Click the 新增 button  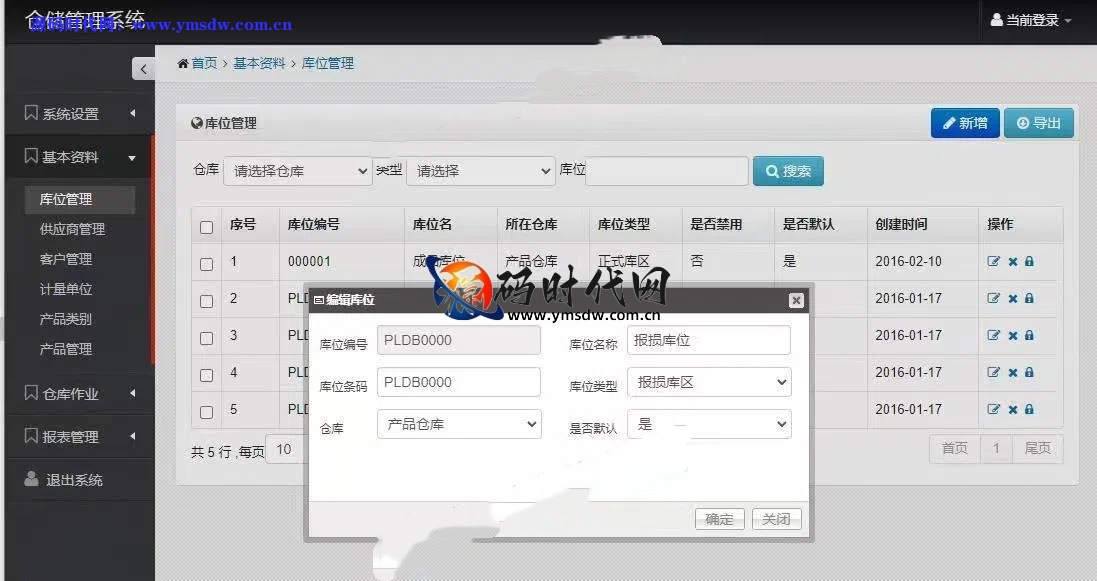(964, 123)
